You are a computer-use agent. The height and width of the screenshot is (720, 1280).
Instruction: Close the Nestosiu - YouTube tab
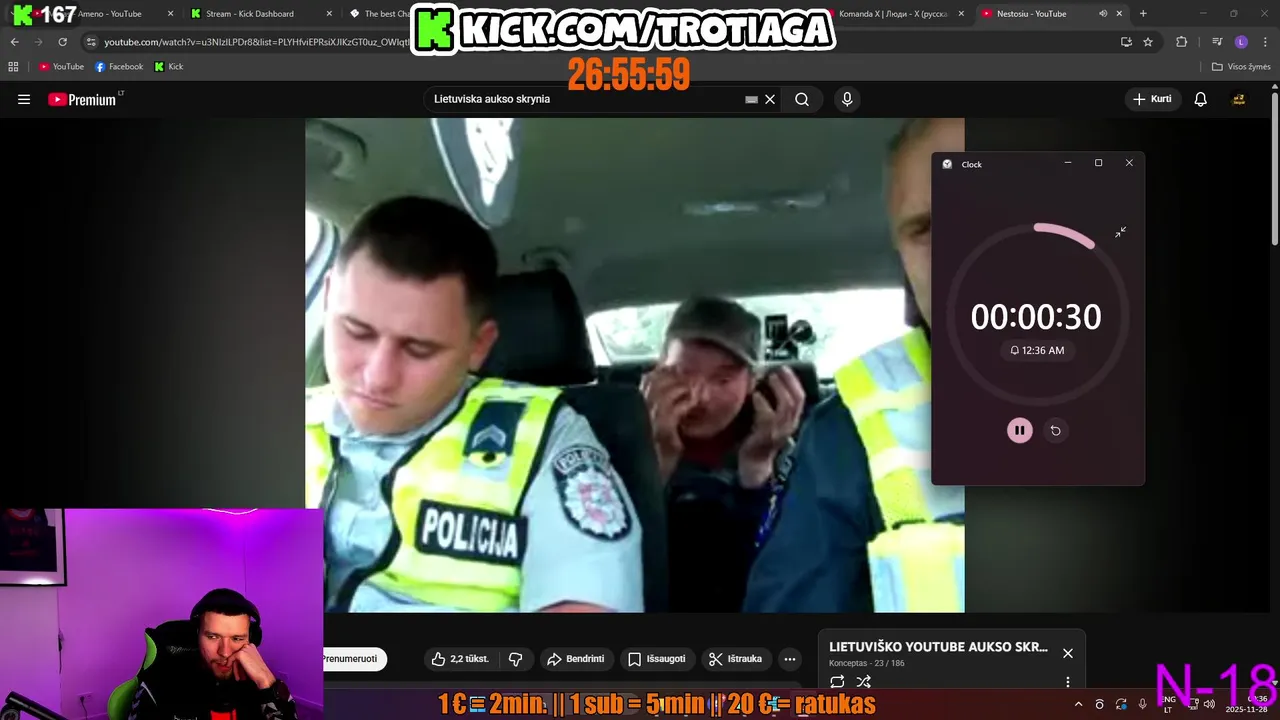pos(1119,14)
